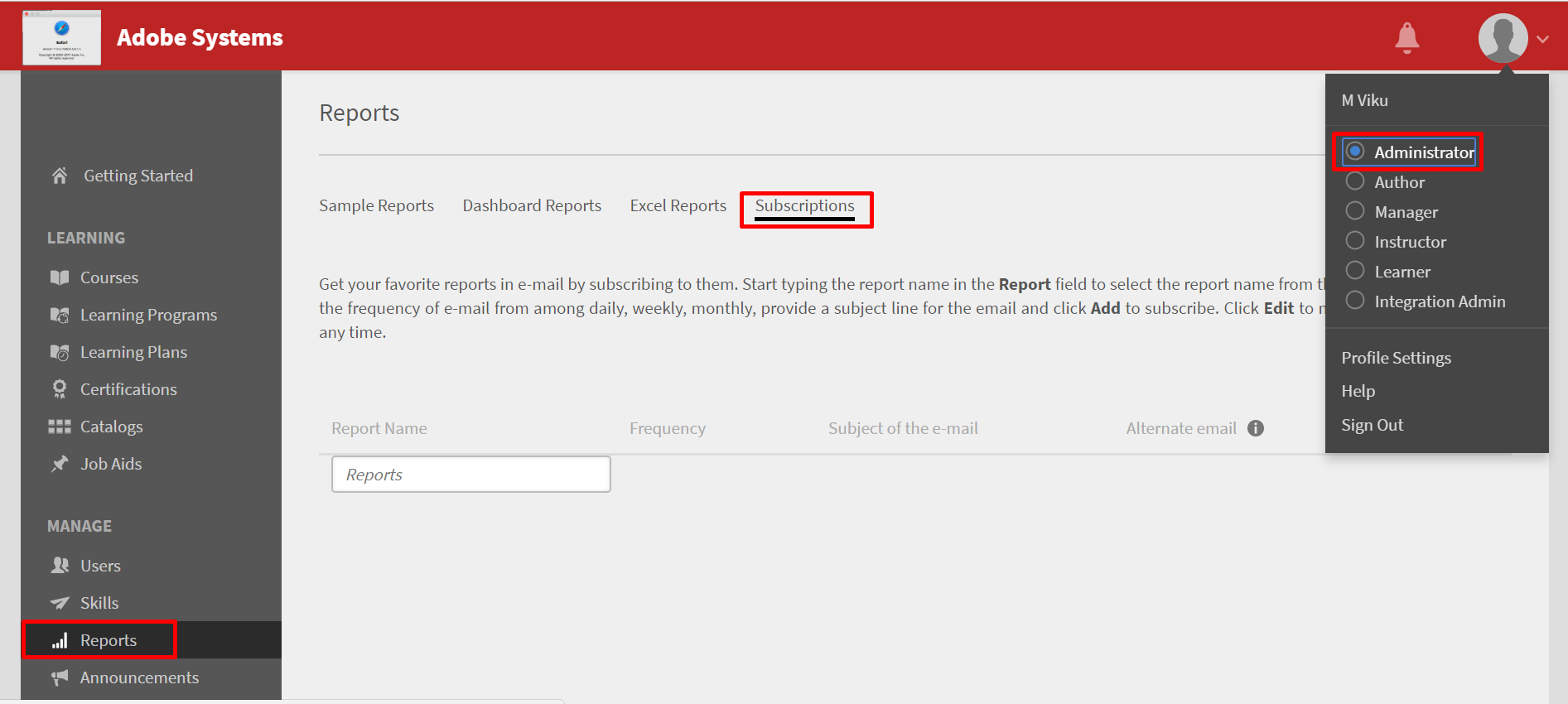This screenshot has width=1568, height=704.
Task: Select the Manager role radio button
Action: pyautogui.click(x=1355, y=211)
